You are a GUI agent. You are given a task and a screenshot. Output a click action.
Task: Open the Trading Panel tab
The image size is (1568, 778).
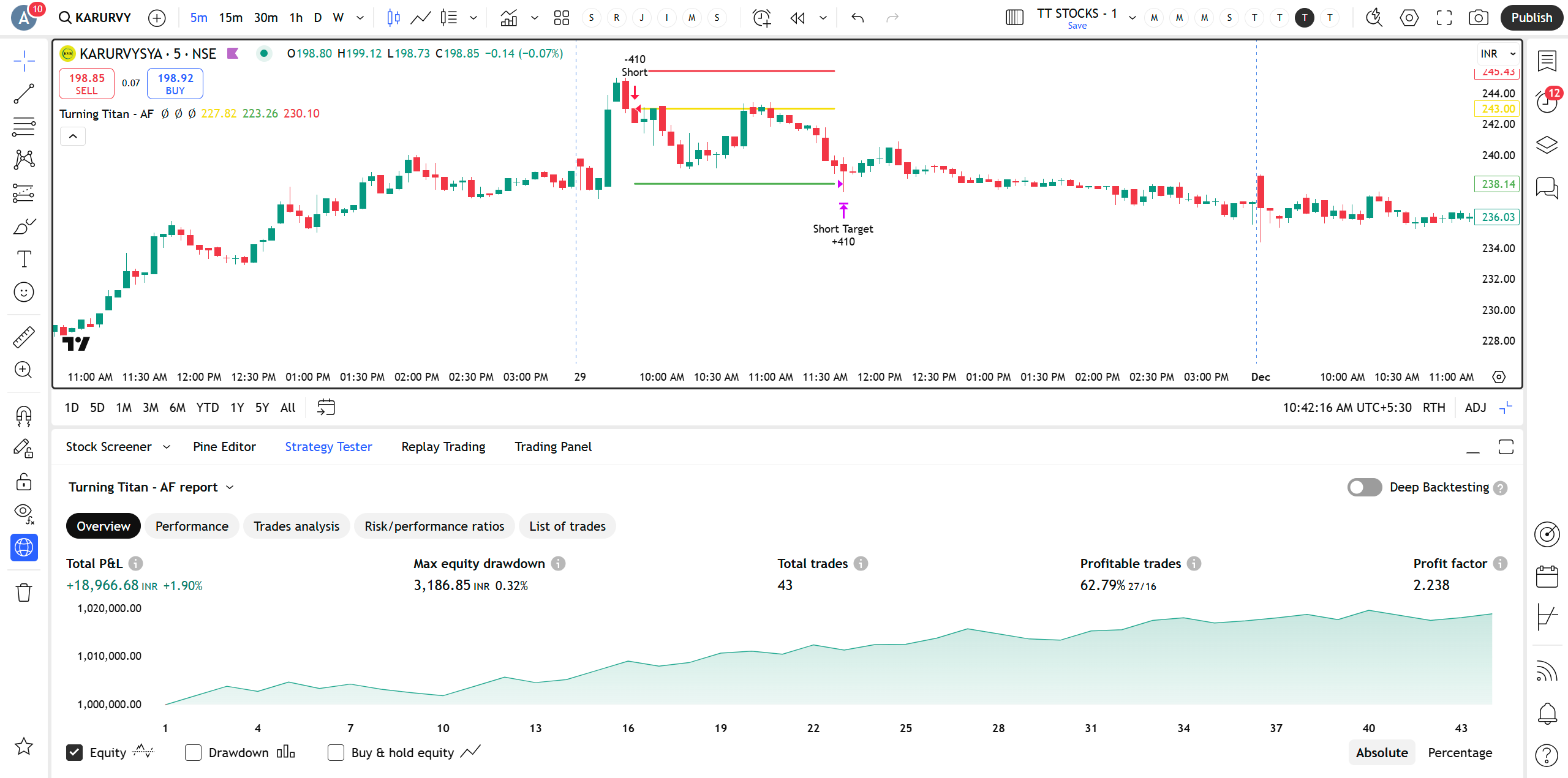click(x=553, y=447)
